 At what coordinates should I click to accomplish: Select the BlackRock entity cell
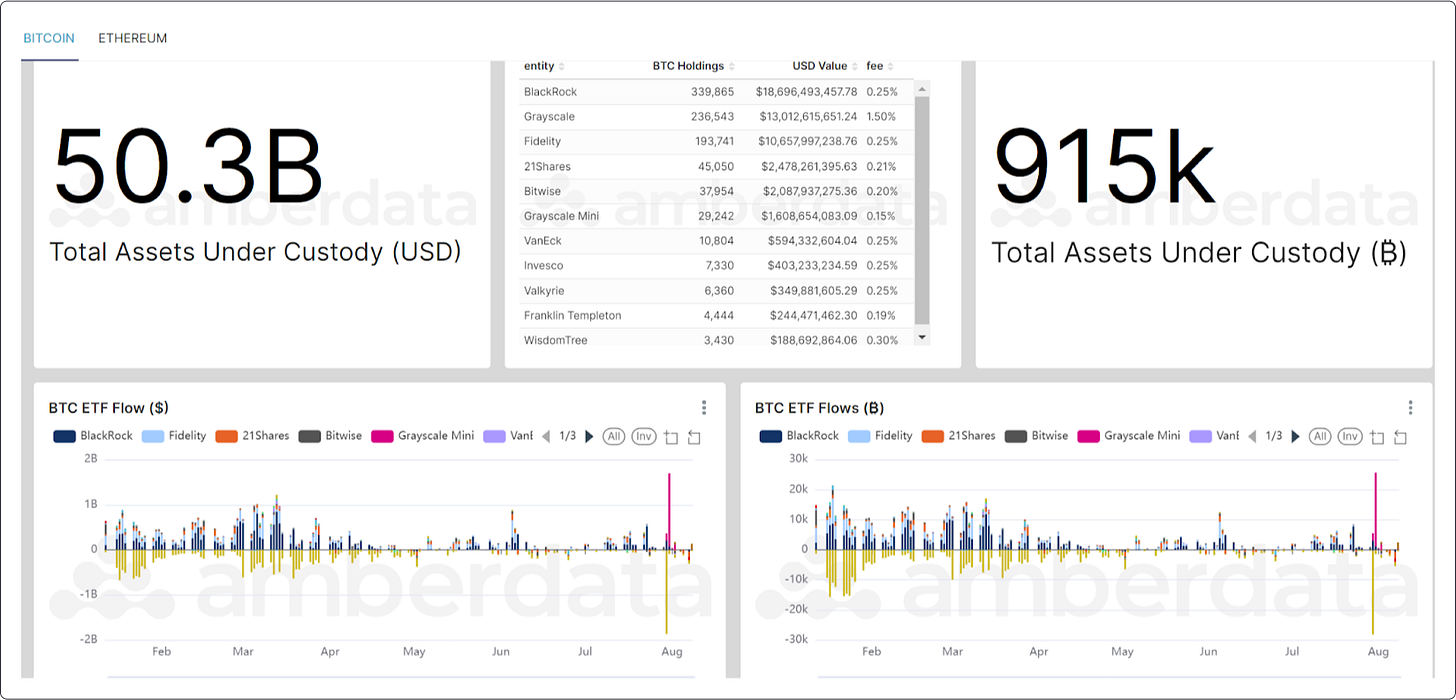point(550,92)
